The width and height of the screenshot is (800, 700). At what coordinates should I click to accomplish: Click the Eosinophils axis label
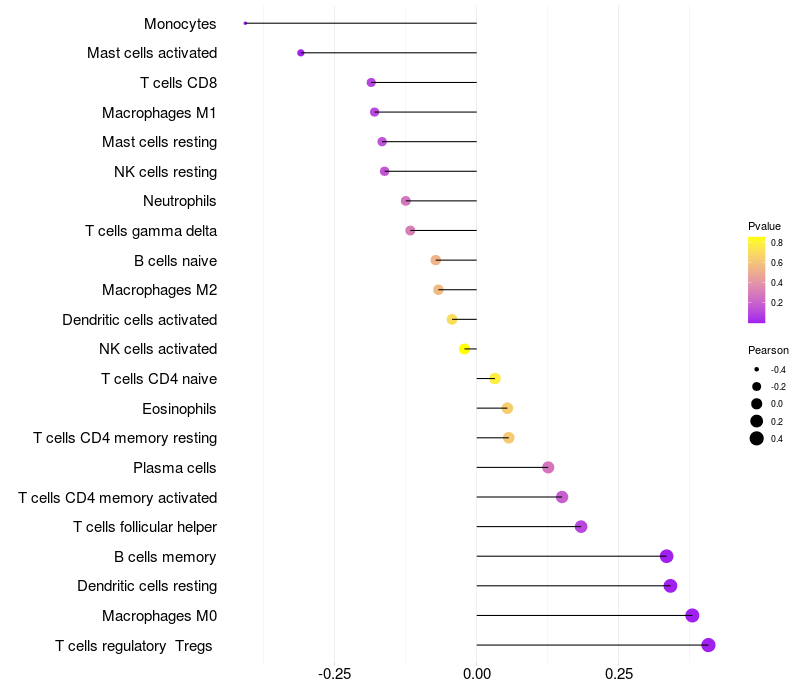pos(180,408)
